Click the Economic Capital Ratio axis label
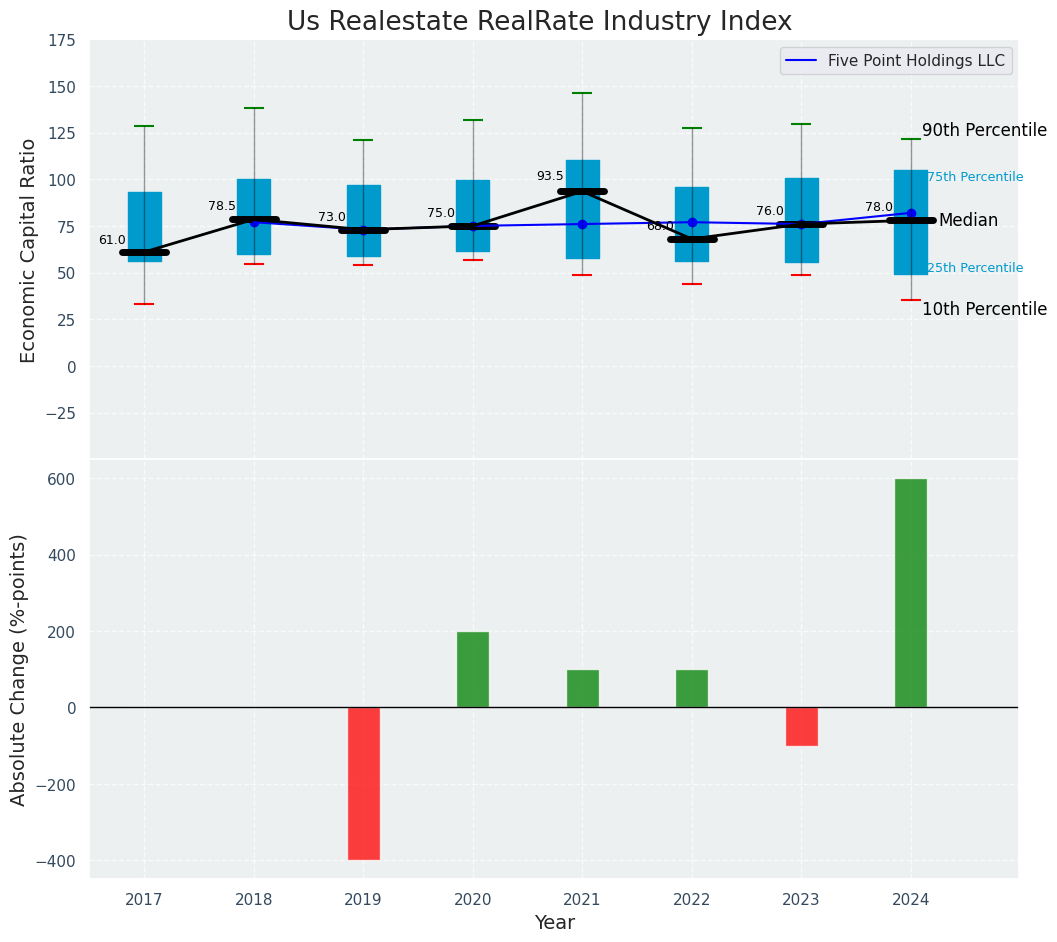Image resolution: width=1057 pixels, height=942 pixels. click(29, 250)
